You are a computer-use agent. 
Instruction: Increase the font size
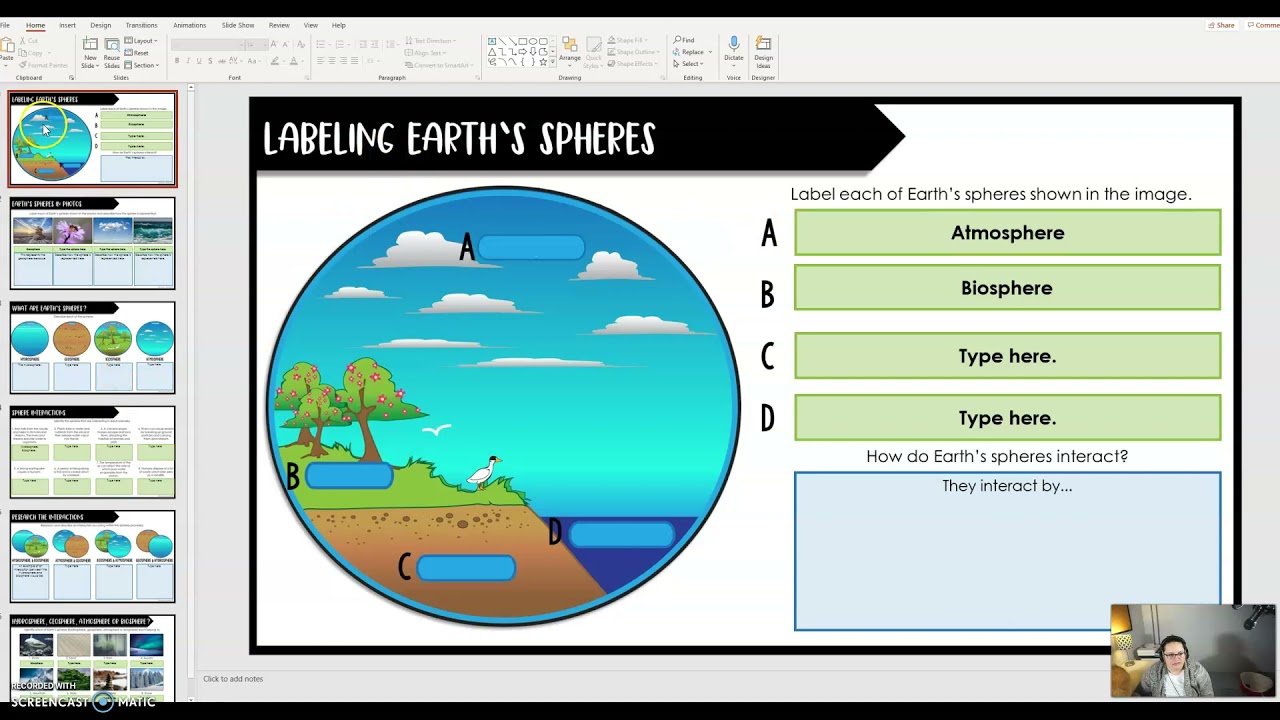pos(274,45)
